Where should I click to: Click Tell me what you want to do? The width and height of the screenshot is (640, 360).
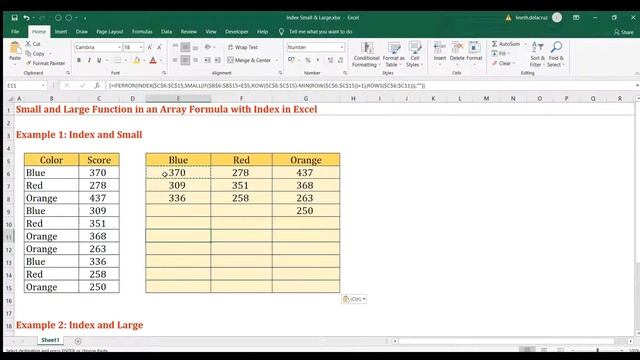click(320, 31)
